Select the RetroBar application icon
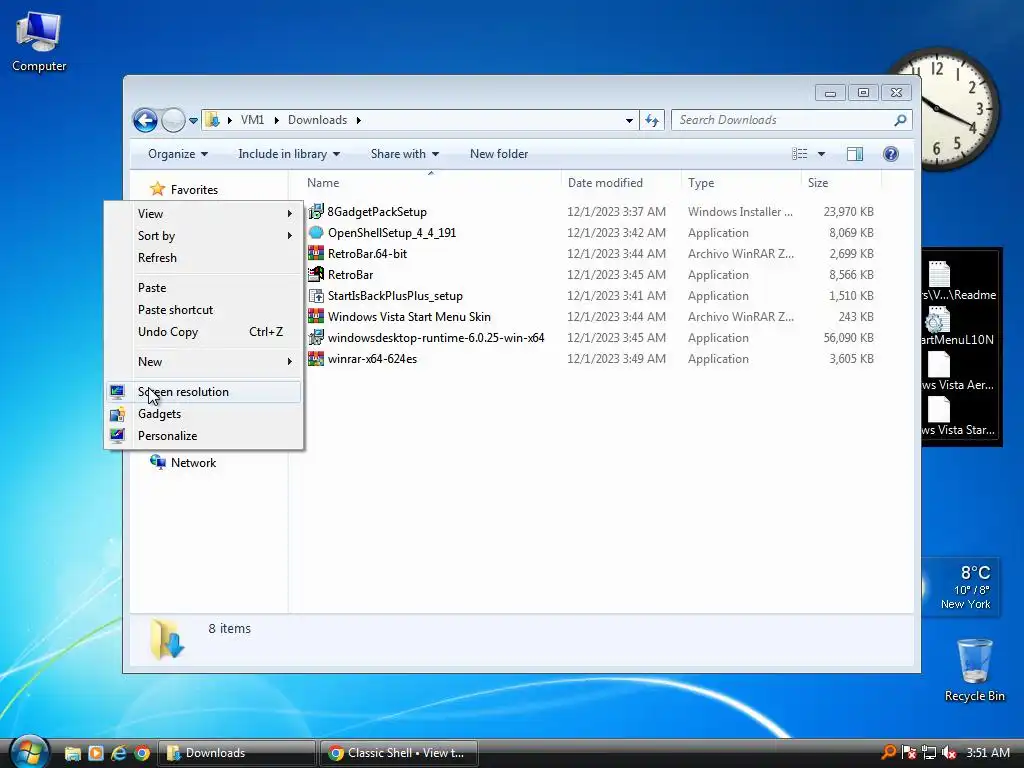 click(316, 274)
